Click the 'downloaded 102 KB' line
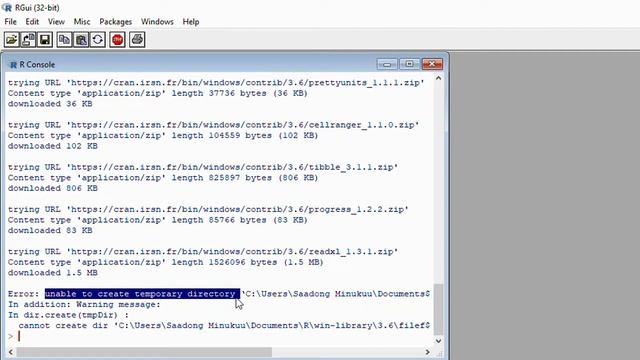This screenshot has height=360, width=640. click(x=53, y=146)
